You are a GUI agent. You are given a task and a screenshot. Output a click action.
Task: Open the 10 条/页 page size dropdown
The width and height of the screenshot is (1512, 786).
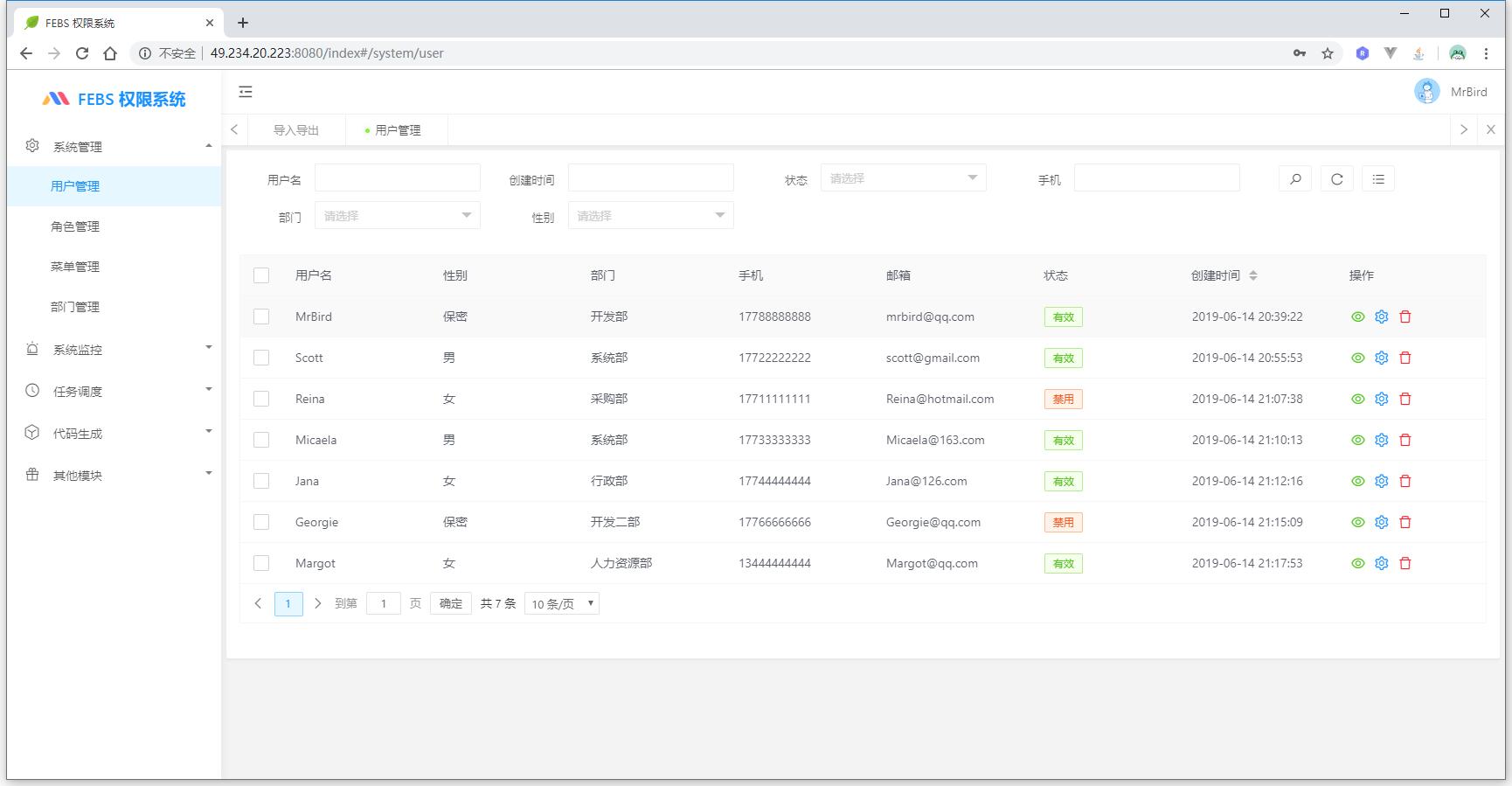click(x=562, y=603)
